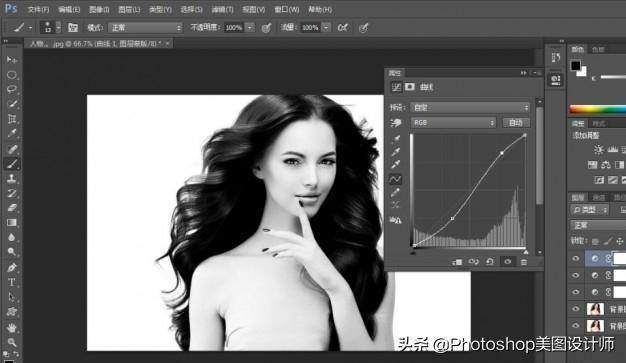Viewport: 626px width, 363px height.
Task: Open the File menu
Action: (38, 9)
